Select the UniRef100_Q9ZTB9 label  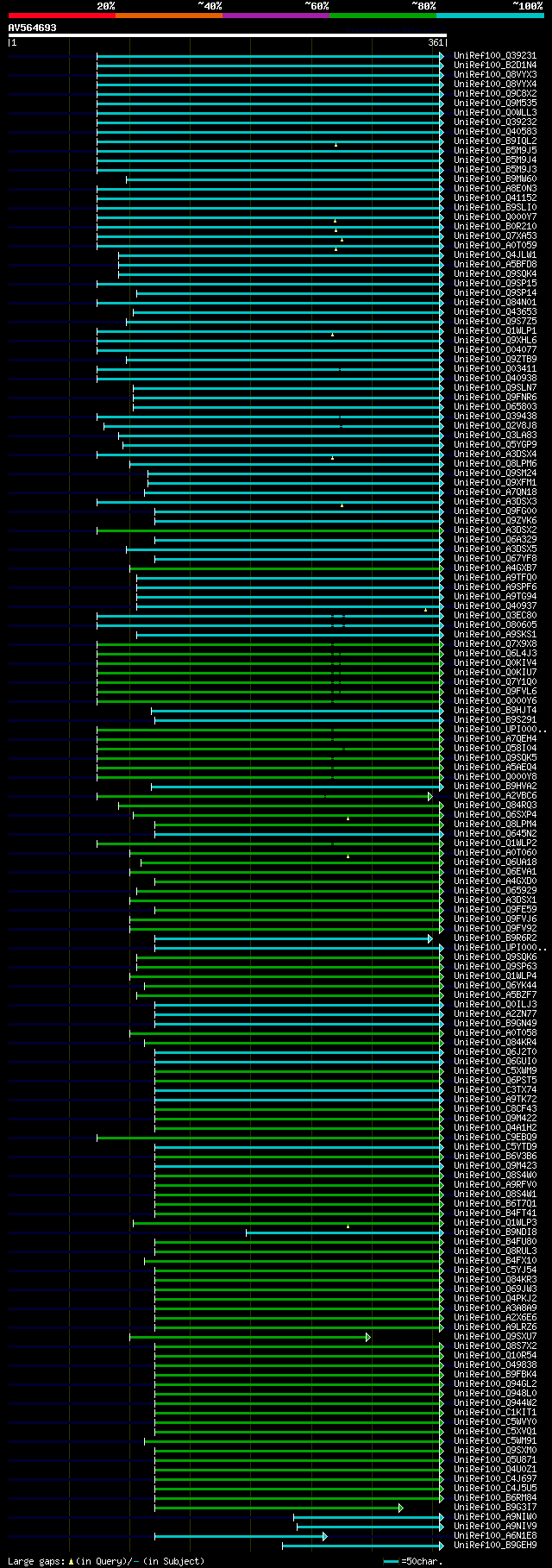tap(495, 360)
